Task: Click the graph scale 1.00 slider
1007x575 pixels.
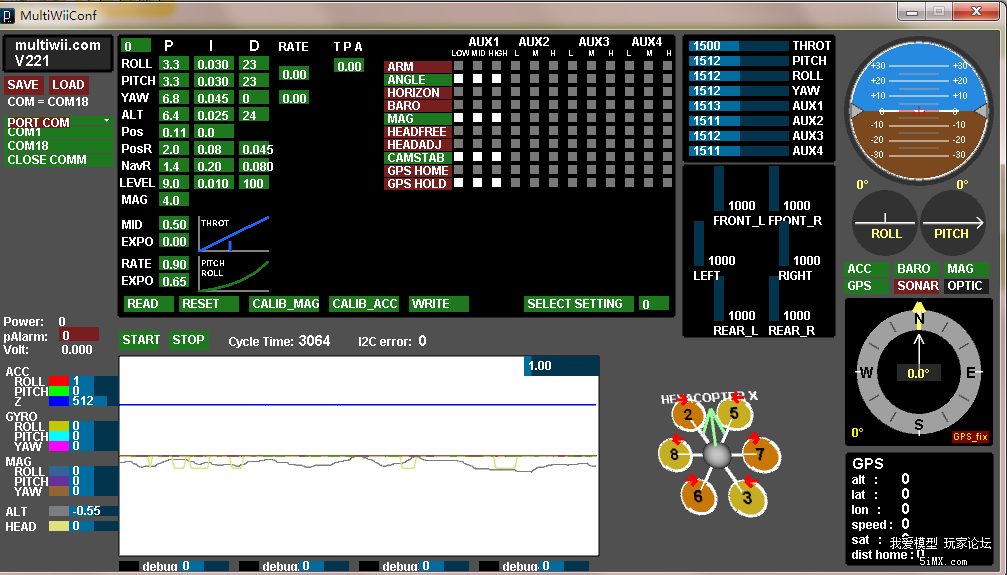Action: click(562, 366)
